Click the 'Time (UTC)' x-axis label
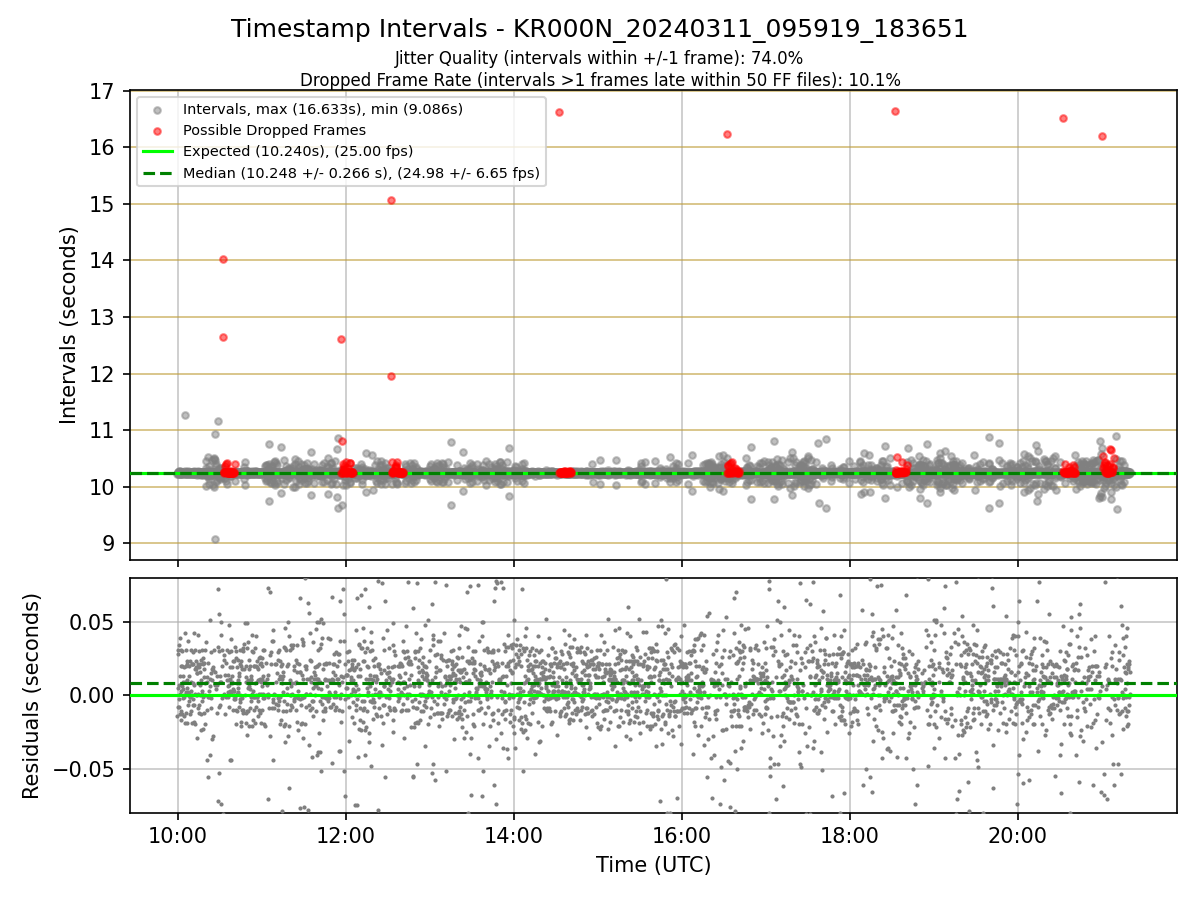The image size is (1200, 900). [653, 865]
